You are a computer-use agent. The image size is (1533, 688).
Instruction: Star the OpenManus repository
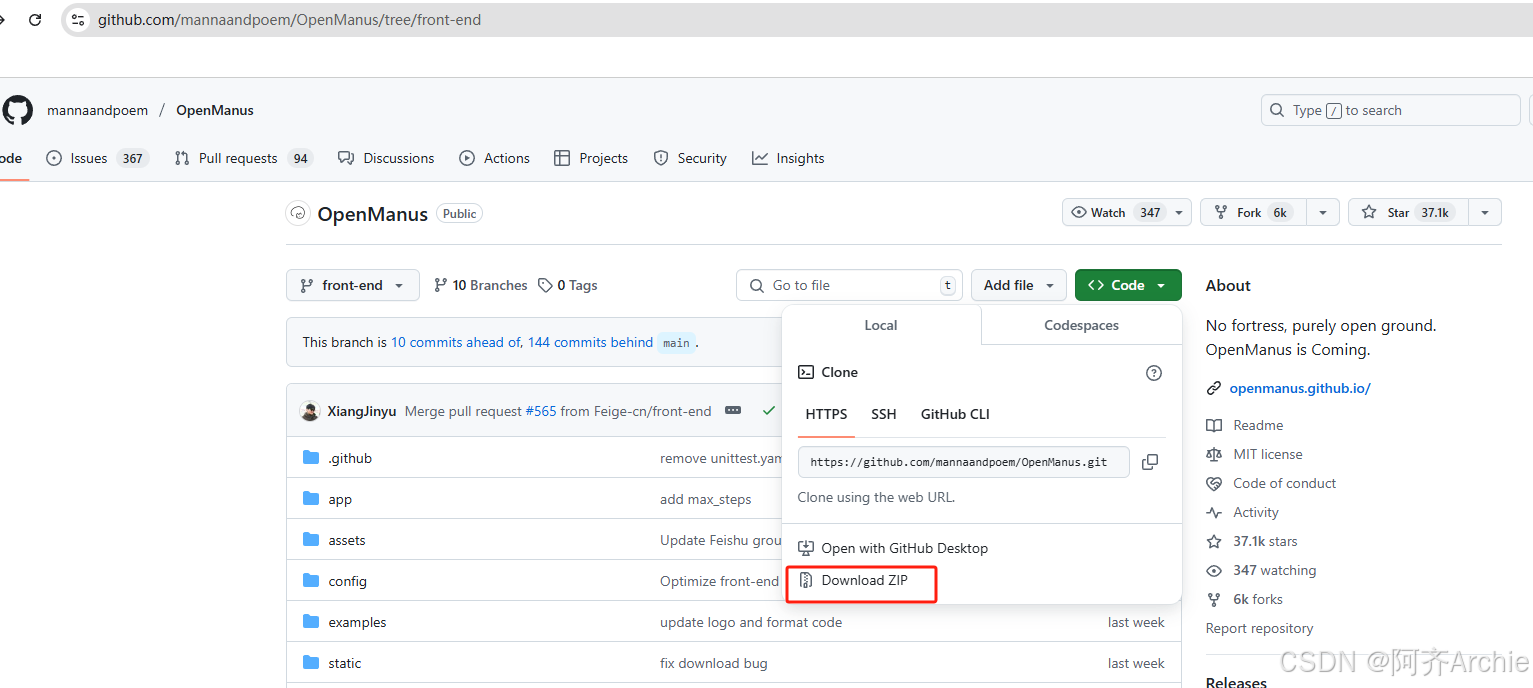(x=1407, y=213)
